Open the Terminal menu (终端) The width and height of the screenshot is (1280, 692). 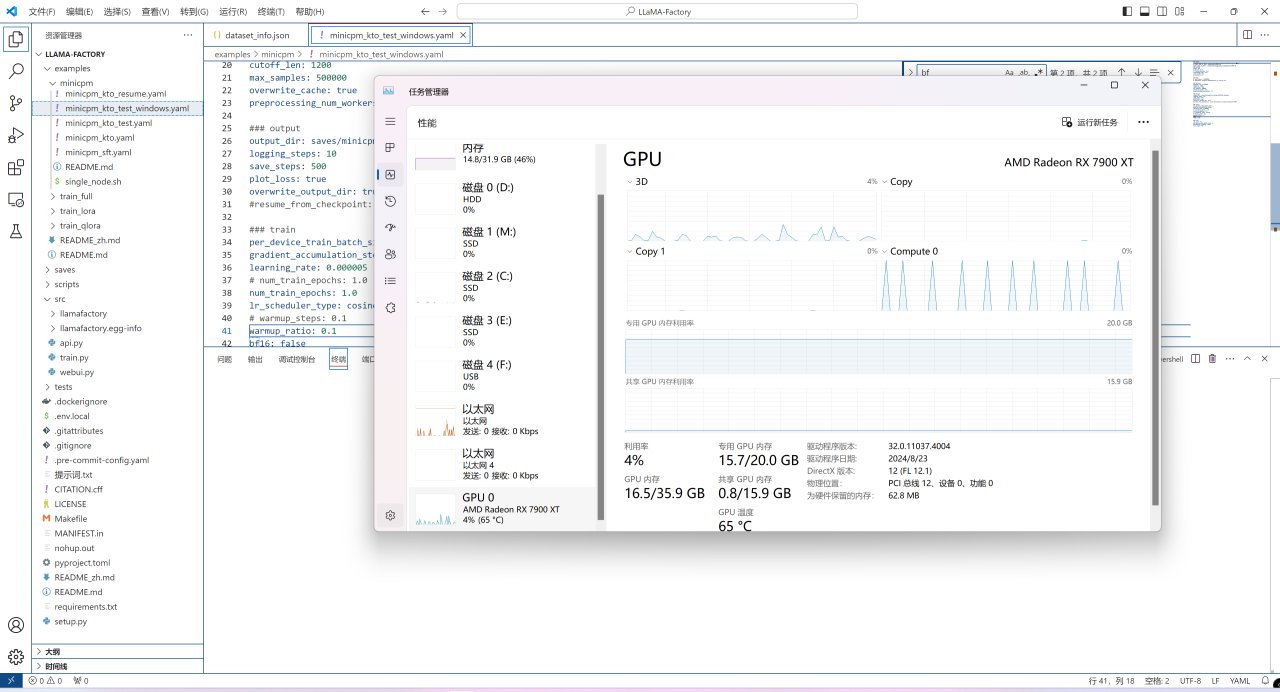point(271,11)
